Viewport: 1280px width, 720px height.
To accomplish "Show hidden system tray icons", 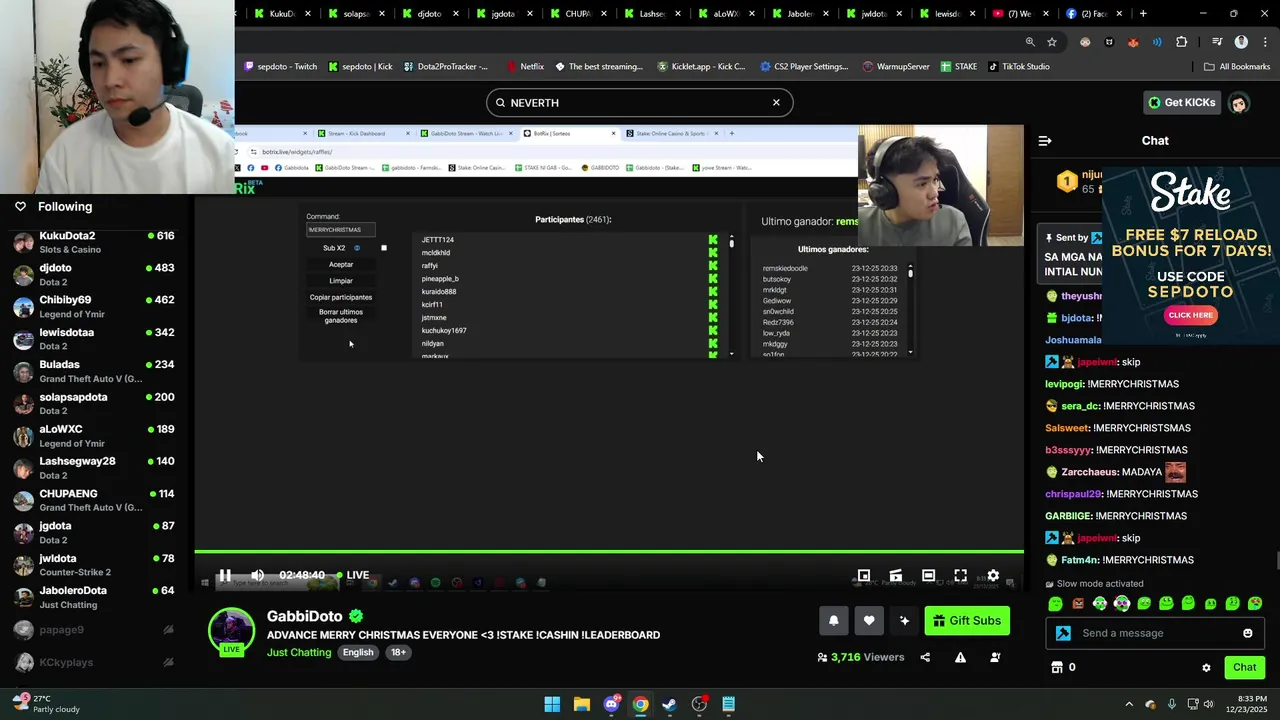I will pyautogui.click(x=1129, y=704).
